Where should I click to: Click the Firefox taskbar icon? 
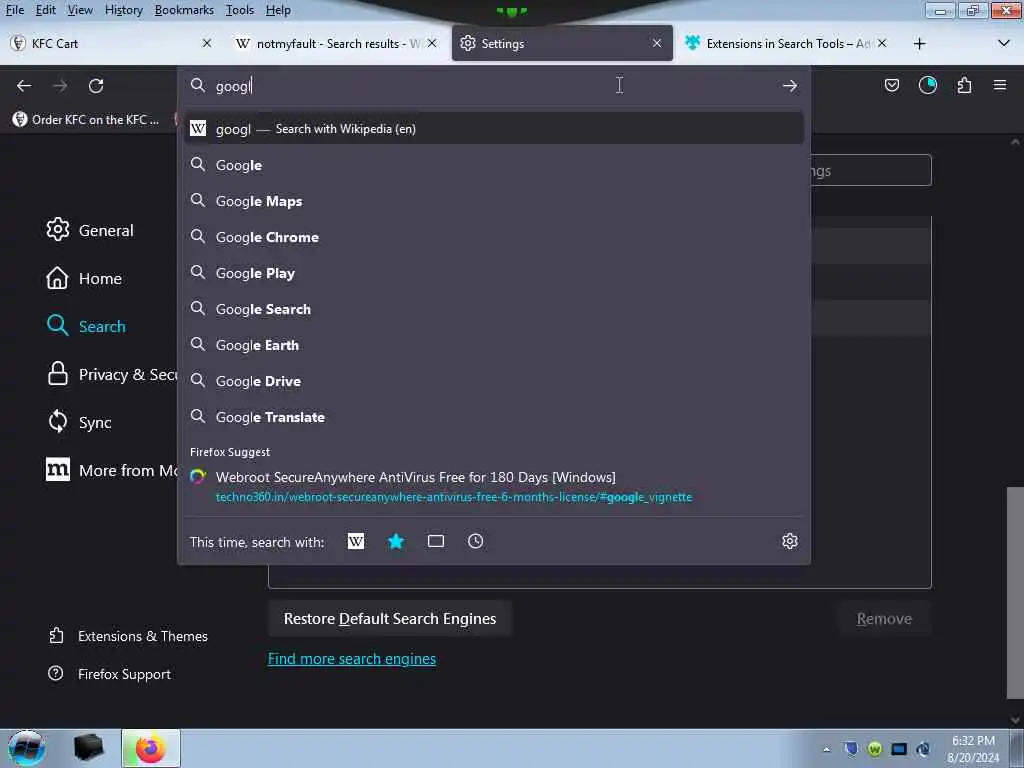(151, 748)
